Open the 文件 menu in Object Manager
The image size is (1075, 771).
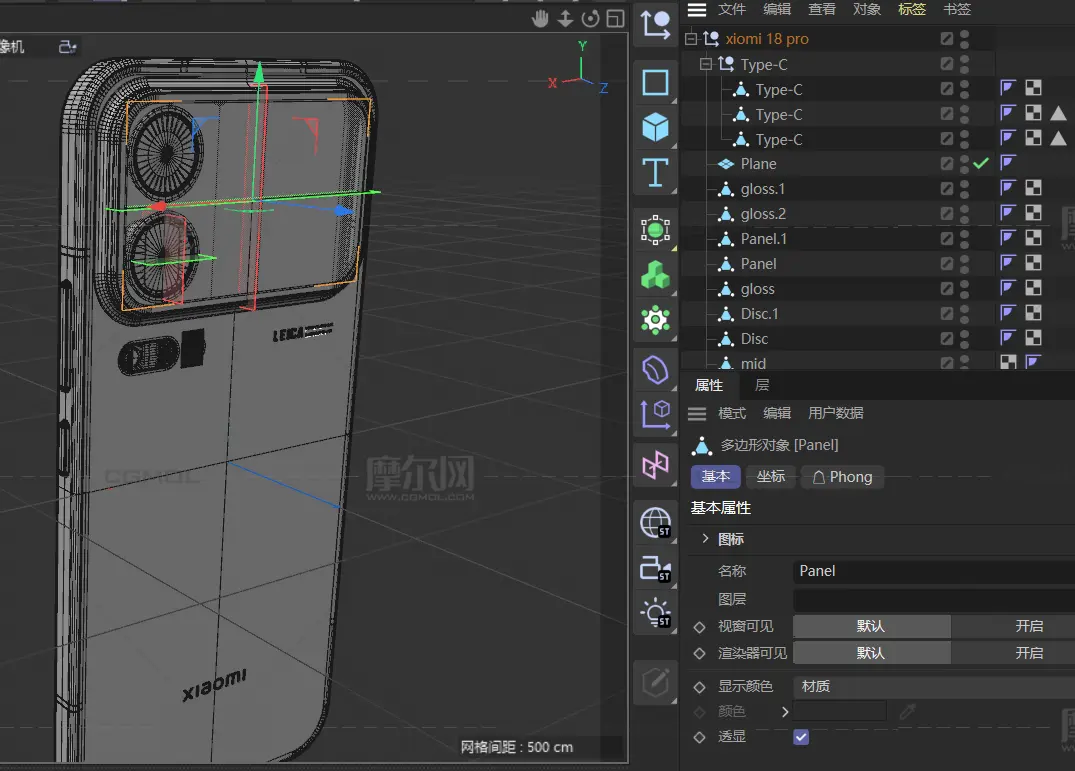[x=732, y=10]
